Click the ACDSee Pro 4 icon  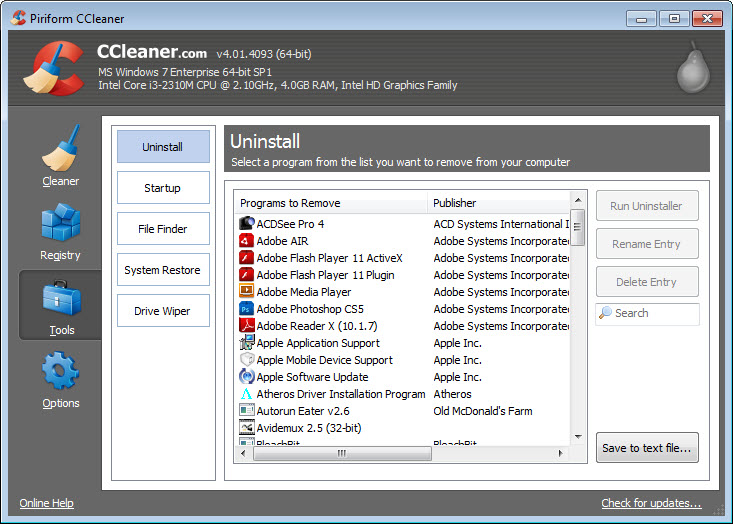pyautogui.click(x=246, y=223)
